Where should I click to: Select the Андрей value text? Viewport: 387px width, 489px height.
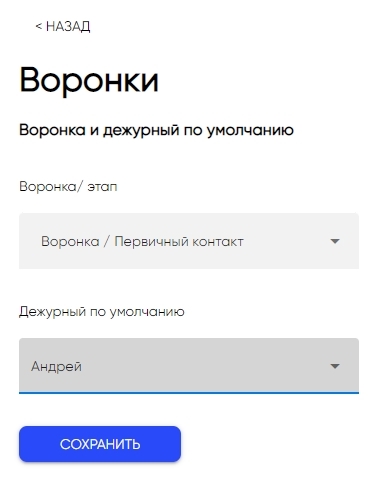click(56, 367)
